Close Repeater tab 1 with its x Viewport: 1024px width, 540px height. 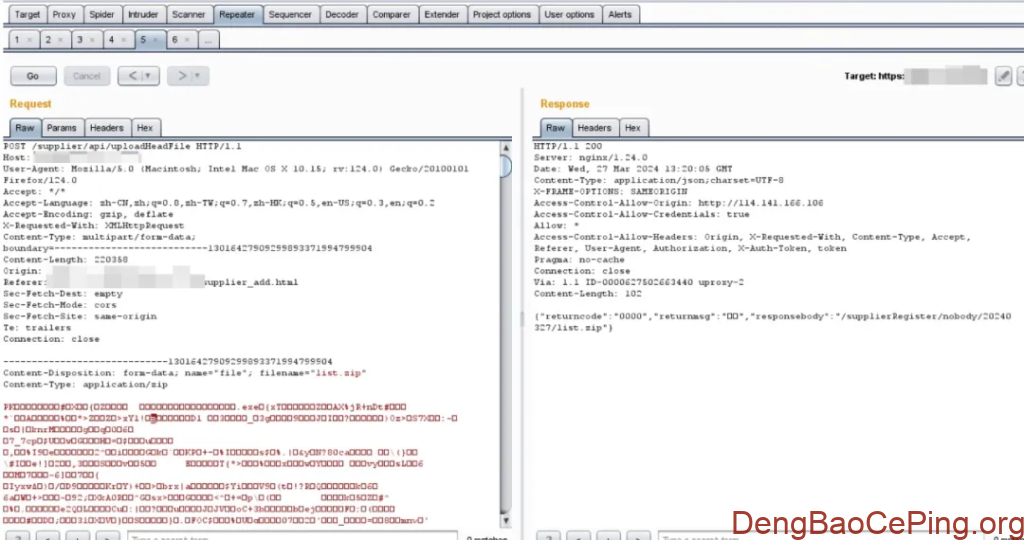[30, 40]
